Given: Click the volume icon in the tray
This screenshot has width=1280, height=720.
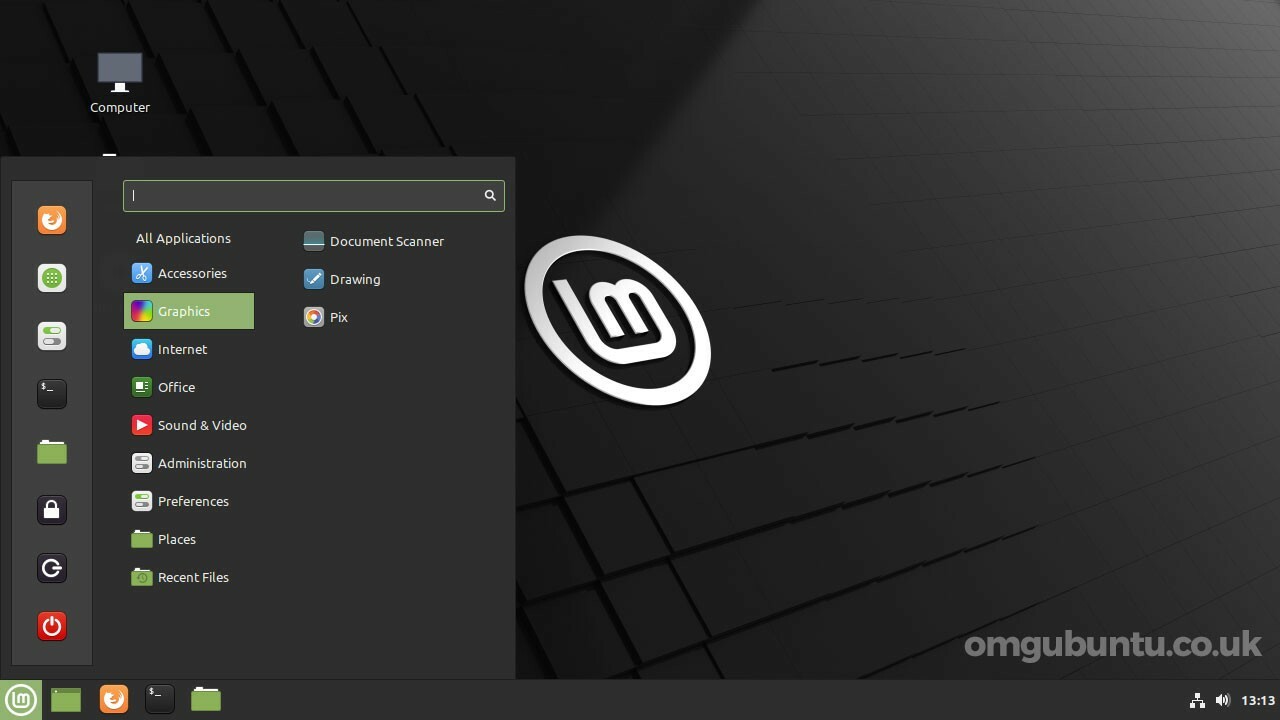Looking at the screenshot, I should [x=1222, y=700].
